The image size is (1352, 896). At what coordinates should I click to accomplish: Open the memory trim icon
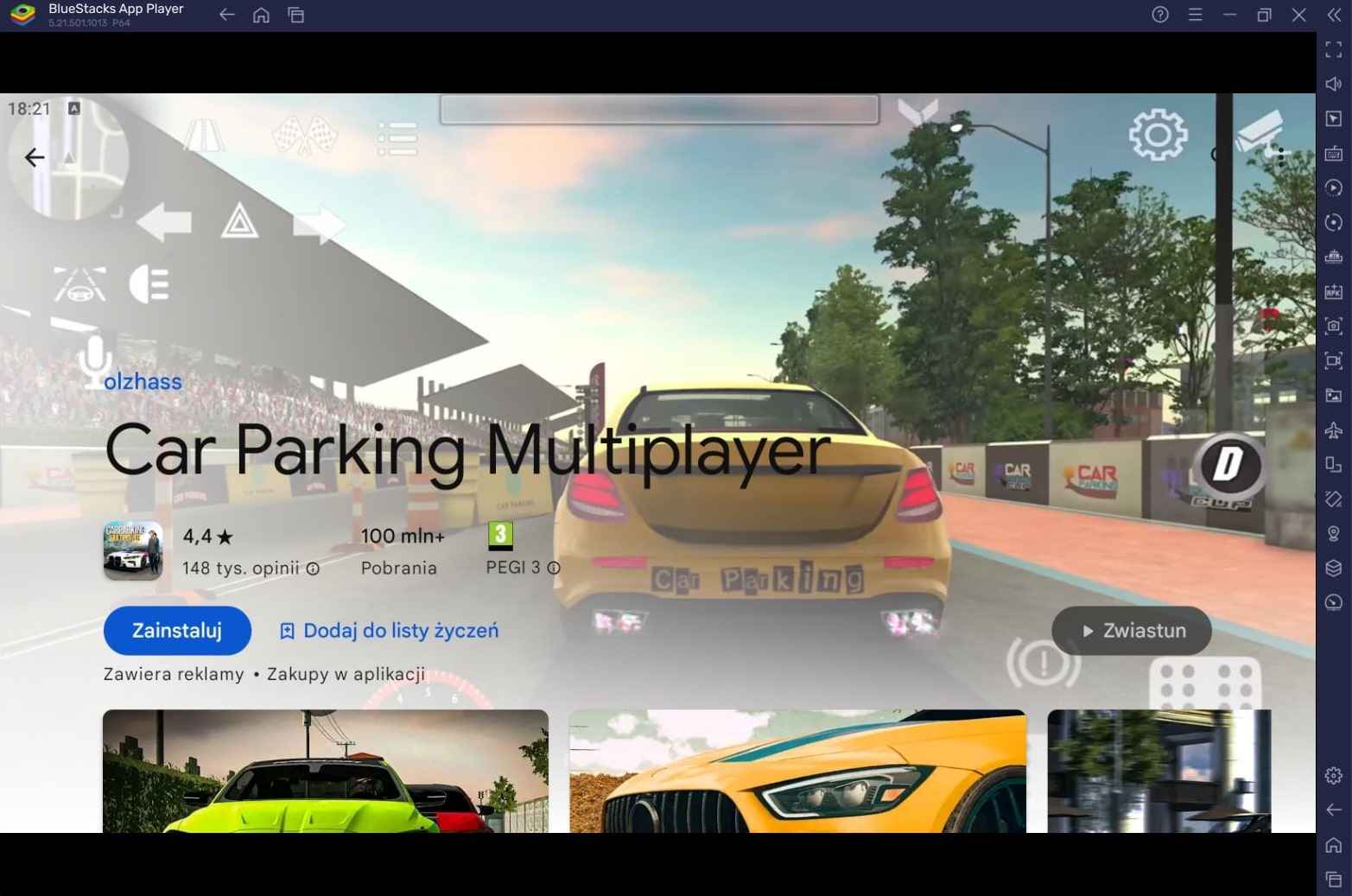point(1334,257)
